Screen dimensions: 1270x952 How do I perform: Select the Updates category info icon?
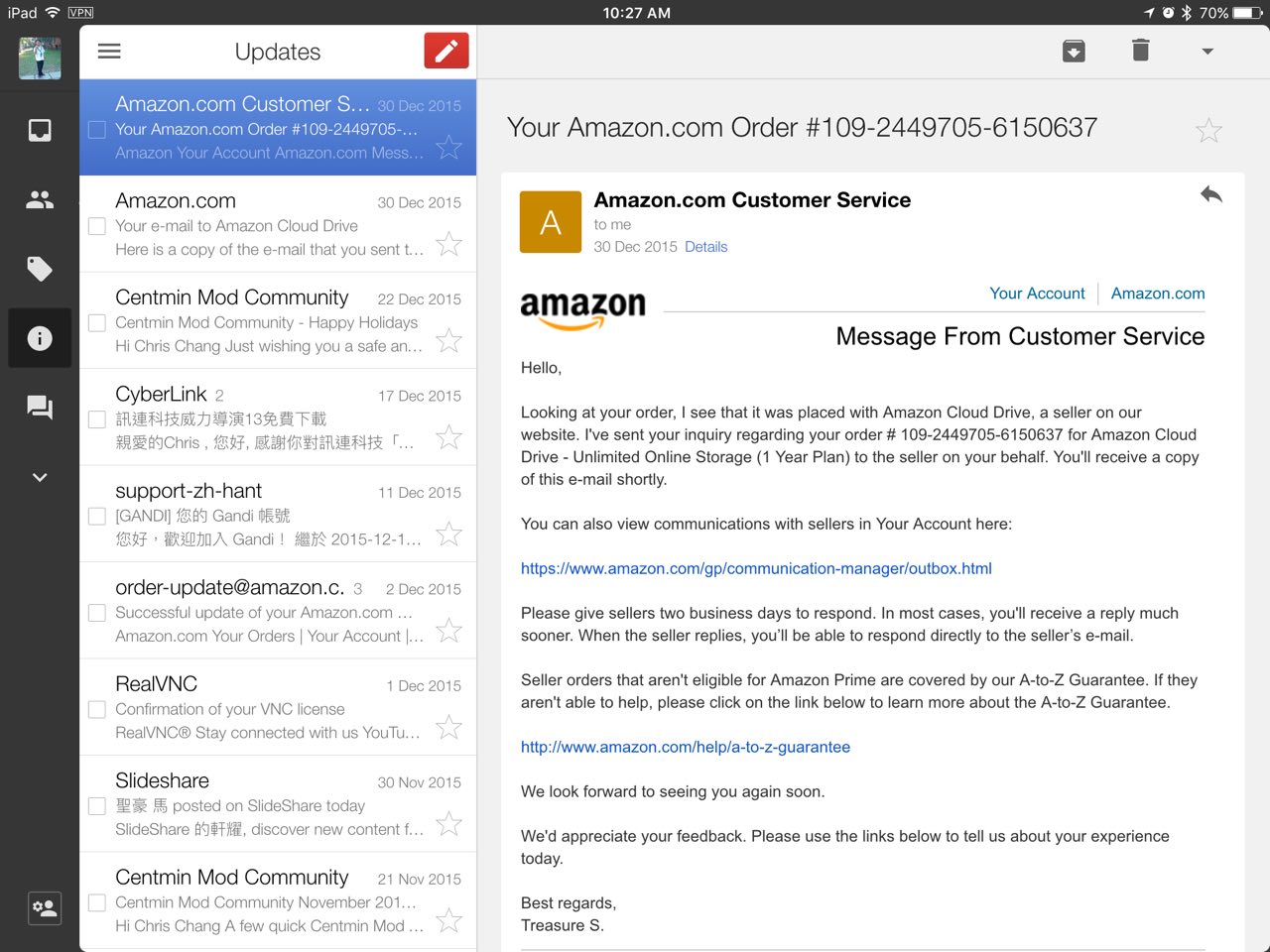(x=40, y=338)
